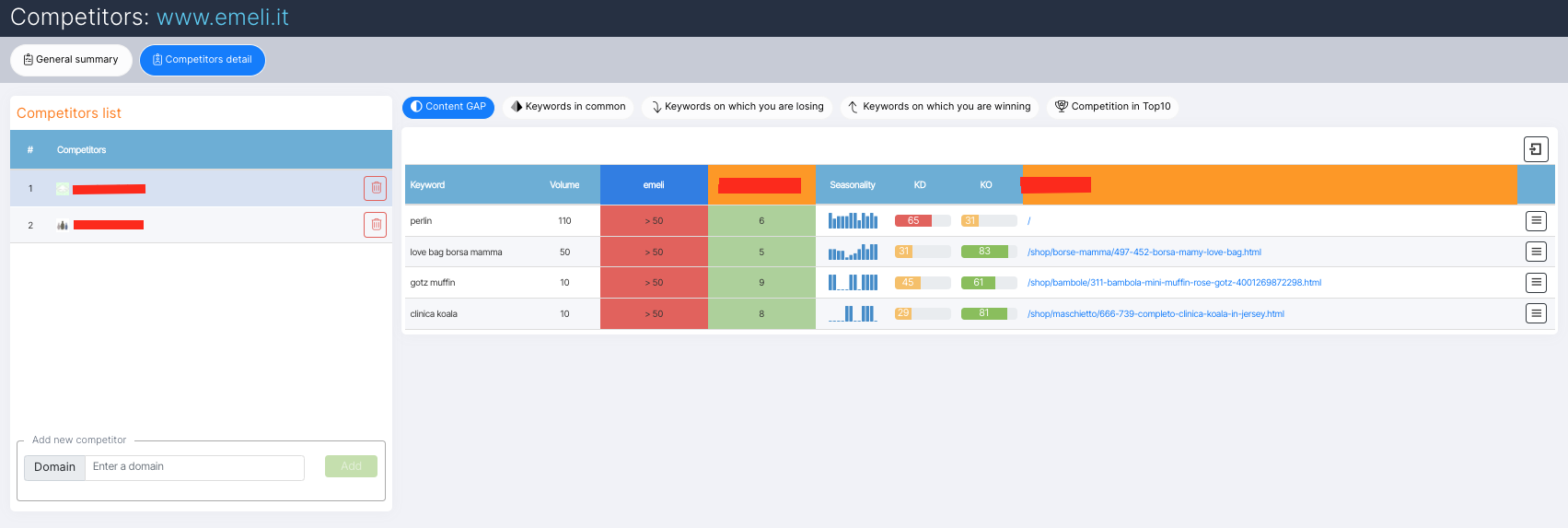The width and height of the screenshot is (1568, 528).
Task: Open the row menu for gotz muffin
Action: [x=1536, y=283]
